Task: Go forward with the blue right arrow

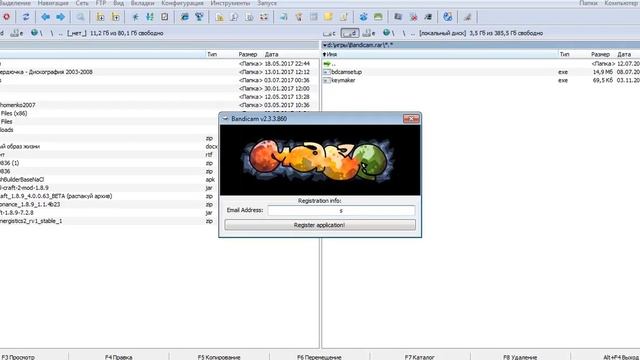Action: coord(60,17)
